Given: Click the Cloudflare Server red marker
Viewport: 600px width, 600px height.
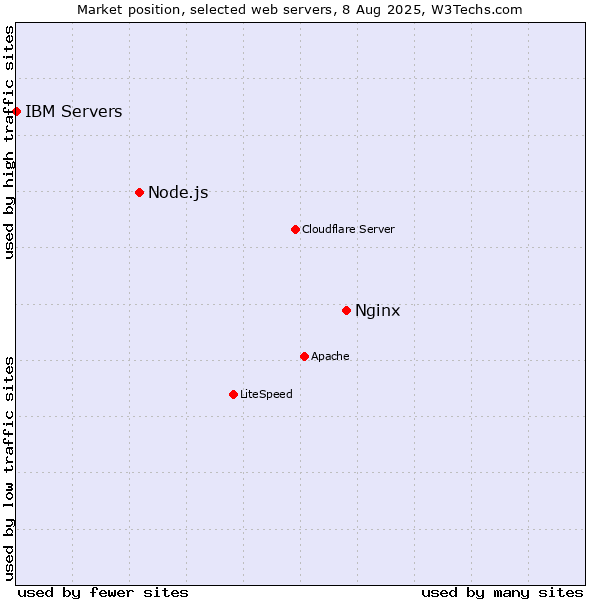Looking at the screenshot, I should point(295,230).
